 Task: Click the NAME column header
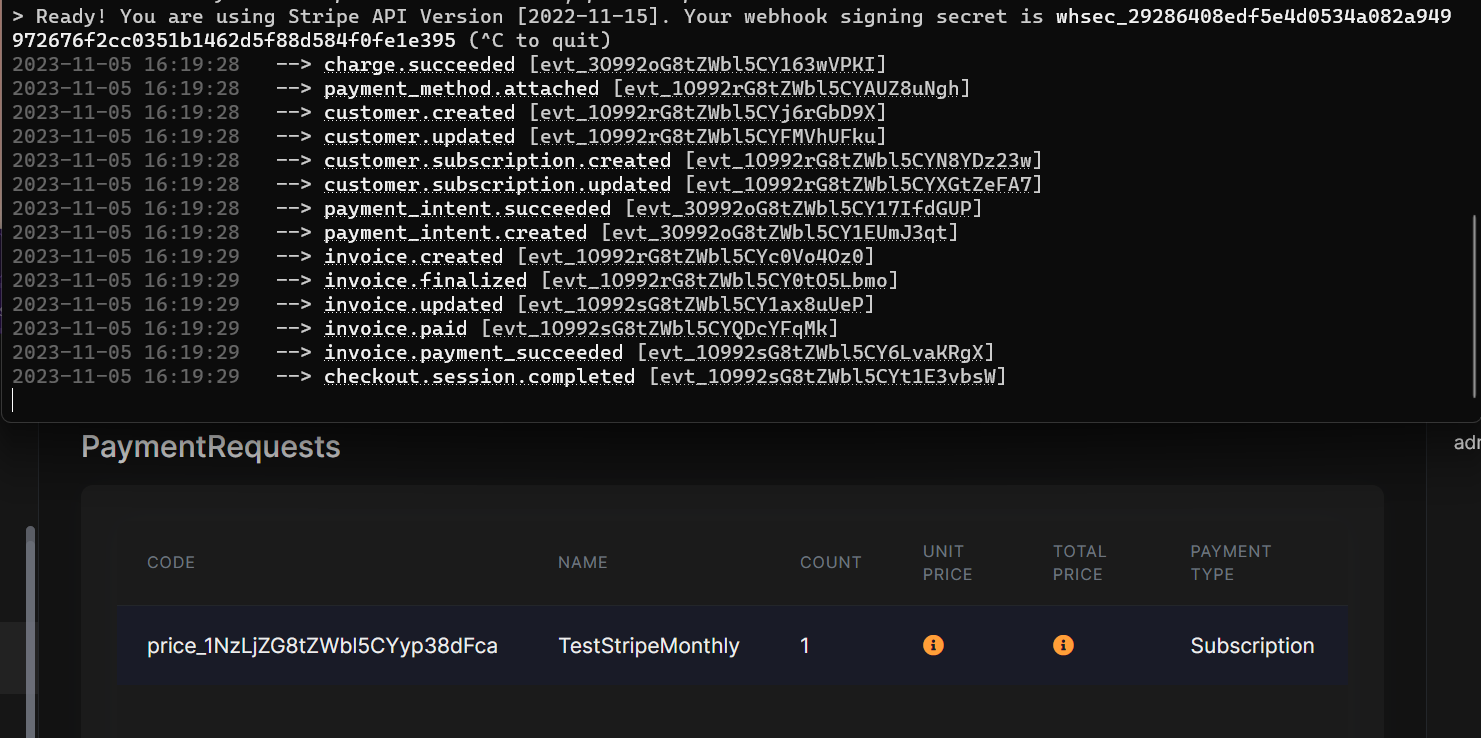coord(582,563)
